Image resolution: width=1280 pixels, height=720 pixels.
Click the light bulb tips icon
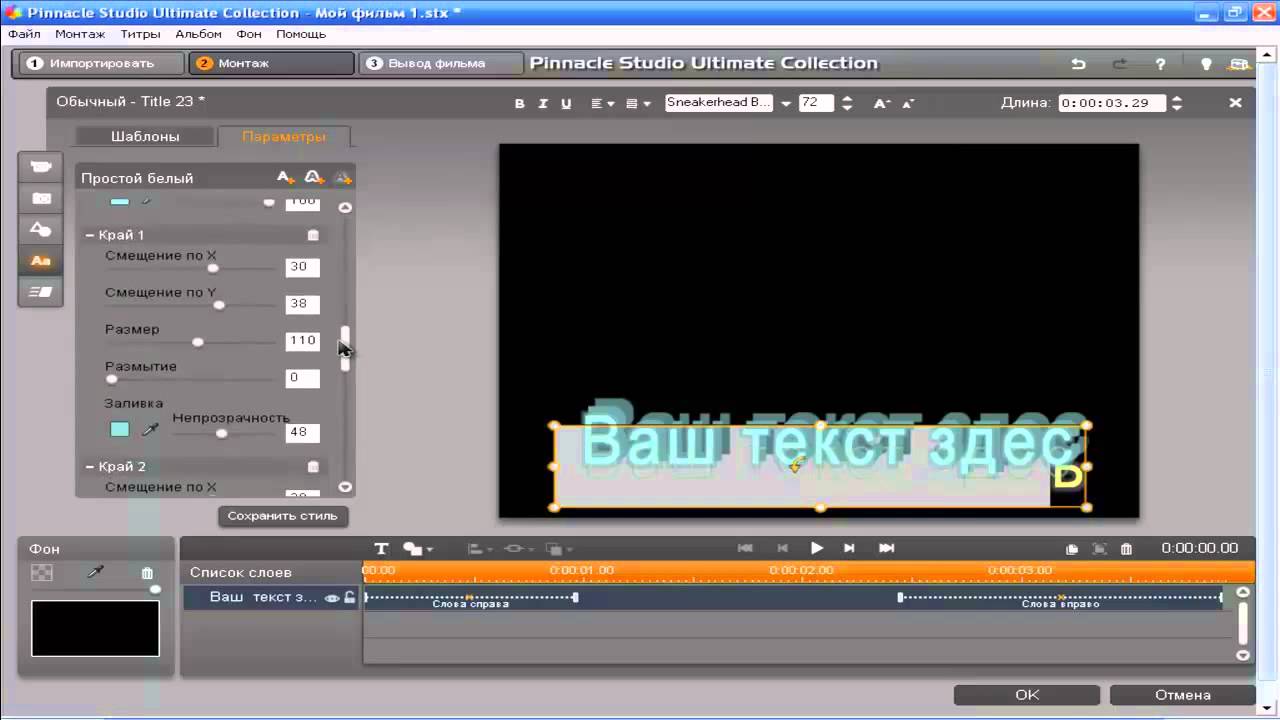pyautogui.click(x=1206, y=63)
